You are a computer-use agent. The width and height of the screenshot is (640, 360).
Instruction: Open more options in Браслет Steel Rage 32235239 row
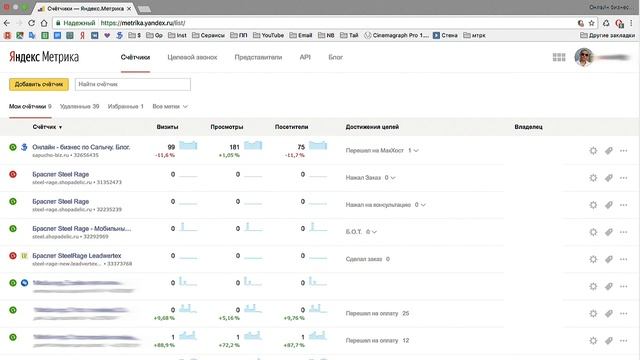click(623, 205)
